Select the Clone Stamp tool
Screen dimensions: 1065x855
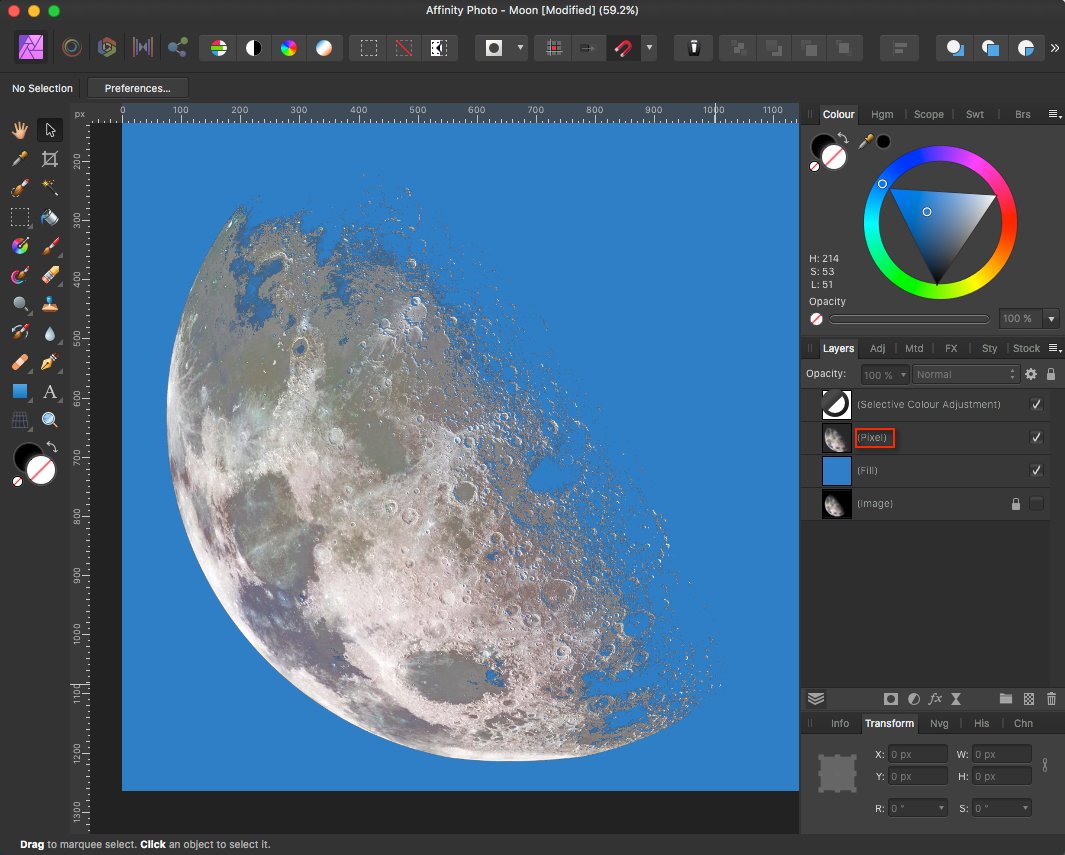coord(49,304)
